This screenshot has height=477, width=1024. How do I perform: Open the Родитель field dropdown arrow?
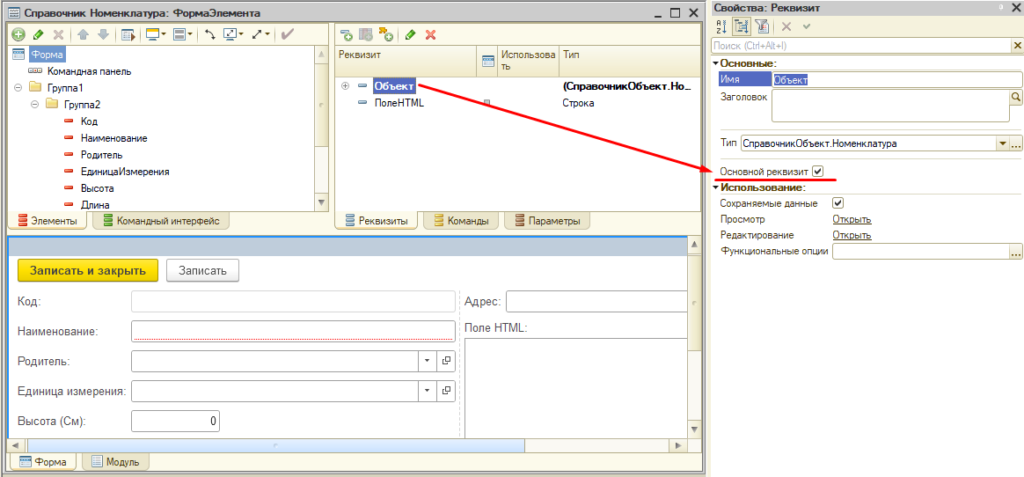click(427, 361)
